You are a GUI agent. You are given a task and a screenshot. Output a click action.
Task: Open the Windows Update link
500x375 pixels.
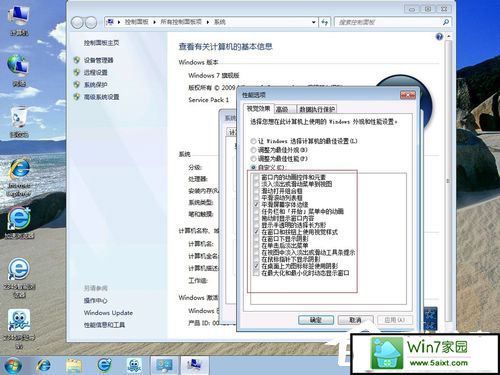coord(108,313)
